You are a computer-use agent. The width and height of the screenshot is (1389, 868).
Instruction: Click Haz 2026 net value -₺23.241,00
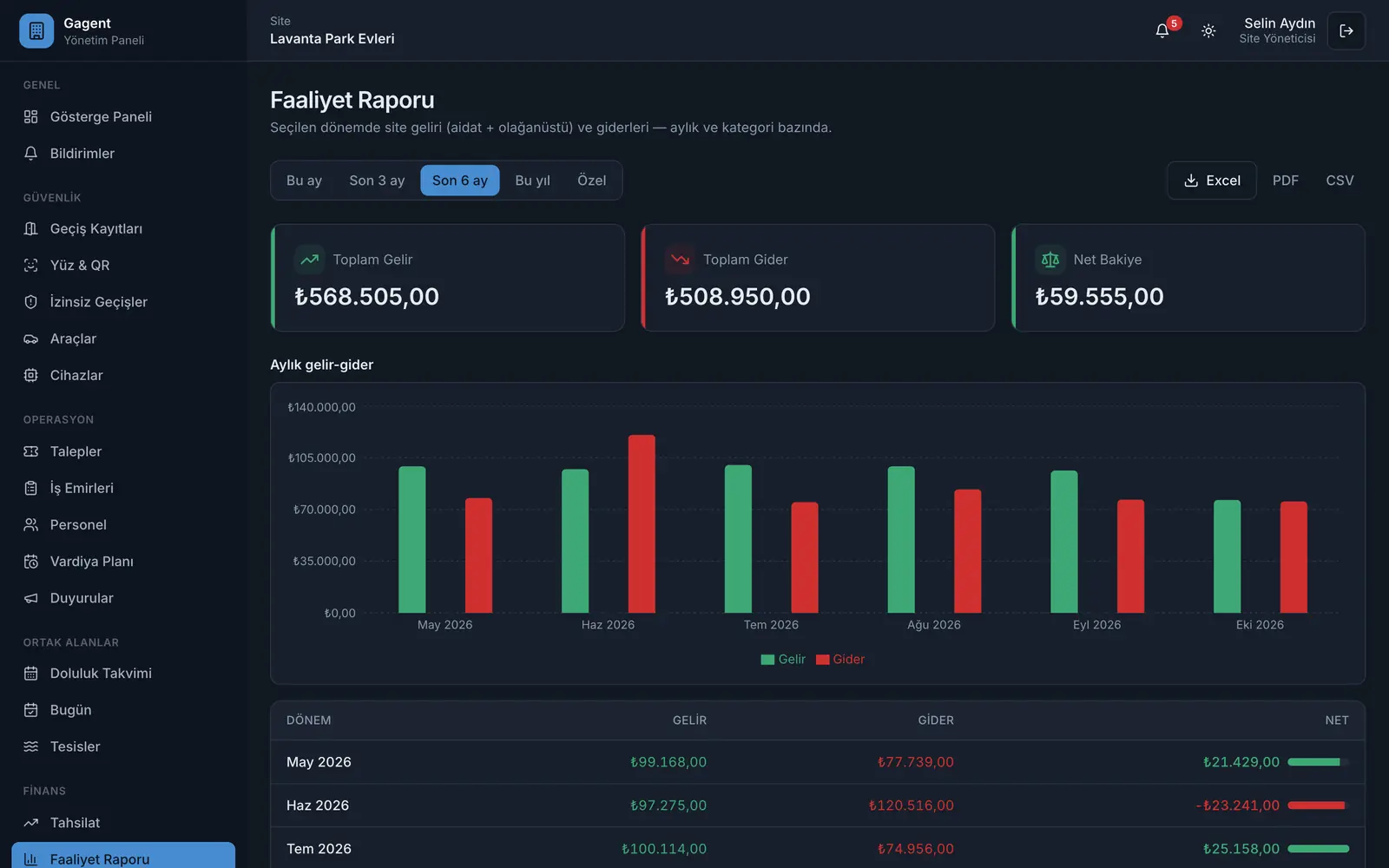[1237, 806]
